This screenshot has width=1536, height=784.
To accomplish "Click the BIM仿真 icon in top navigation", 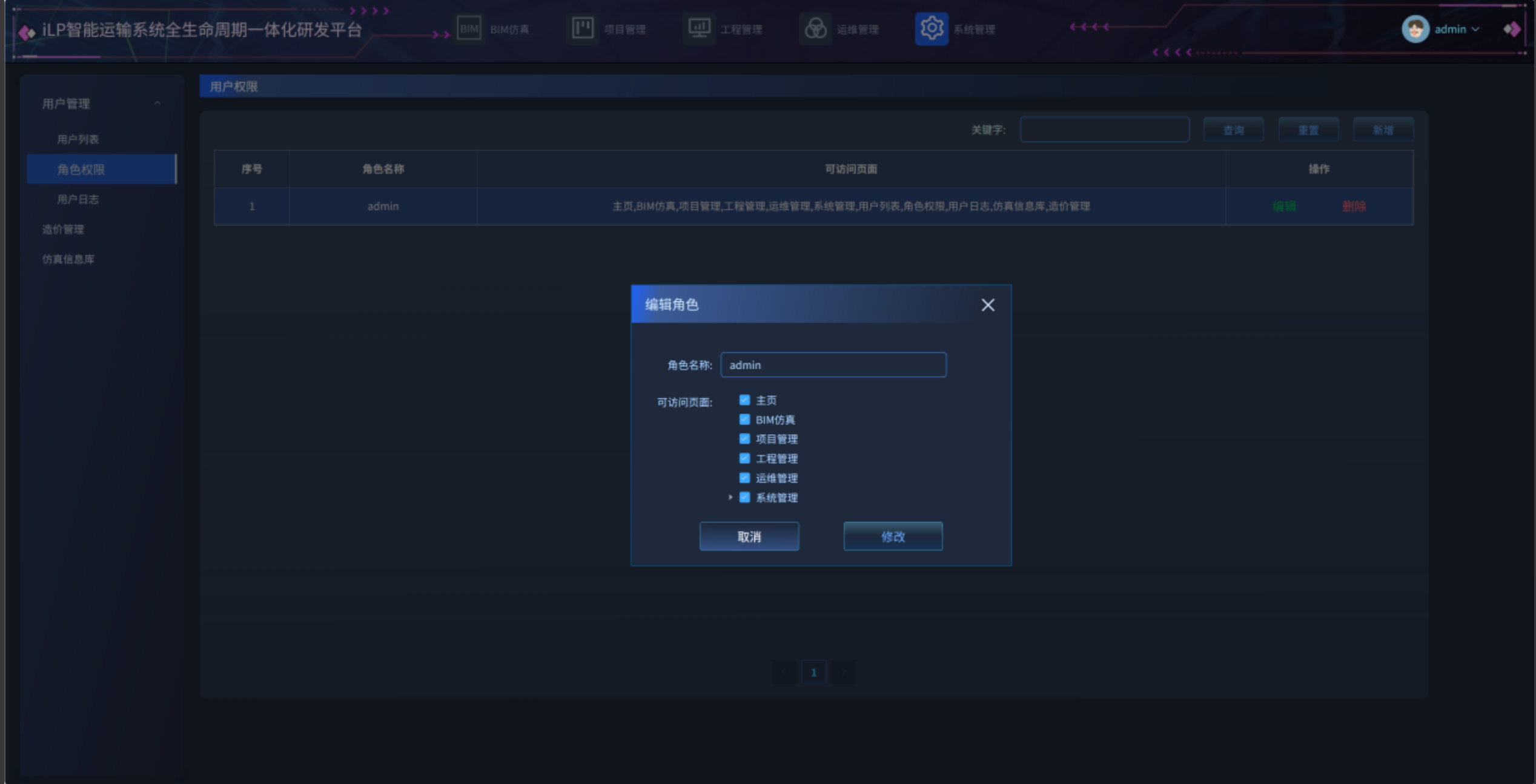I will point(469,28).
